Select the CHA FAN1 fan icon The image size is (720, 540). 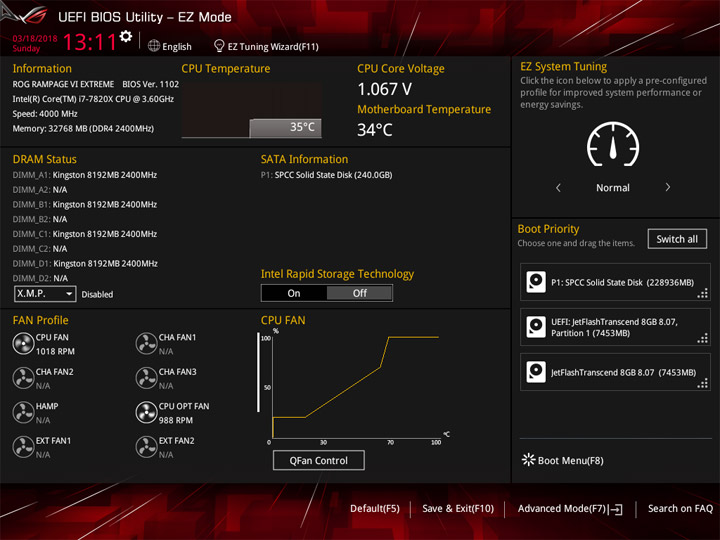pyautogui.click(x=146, y=343)
